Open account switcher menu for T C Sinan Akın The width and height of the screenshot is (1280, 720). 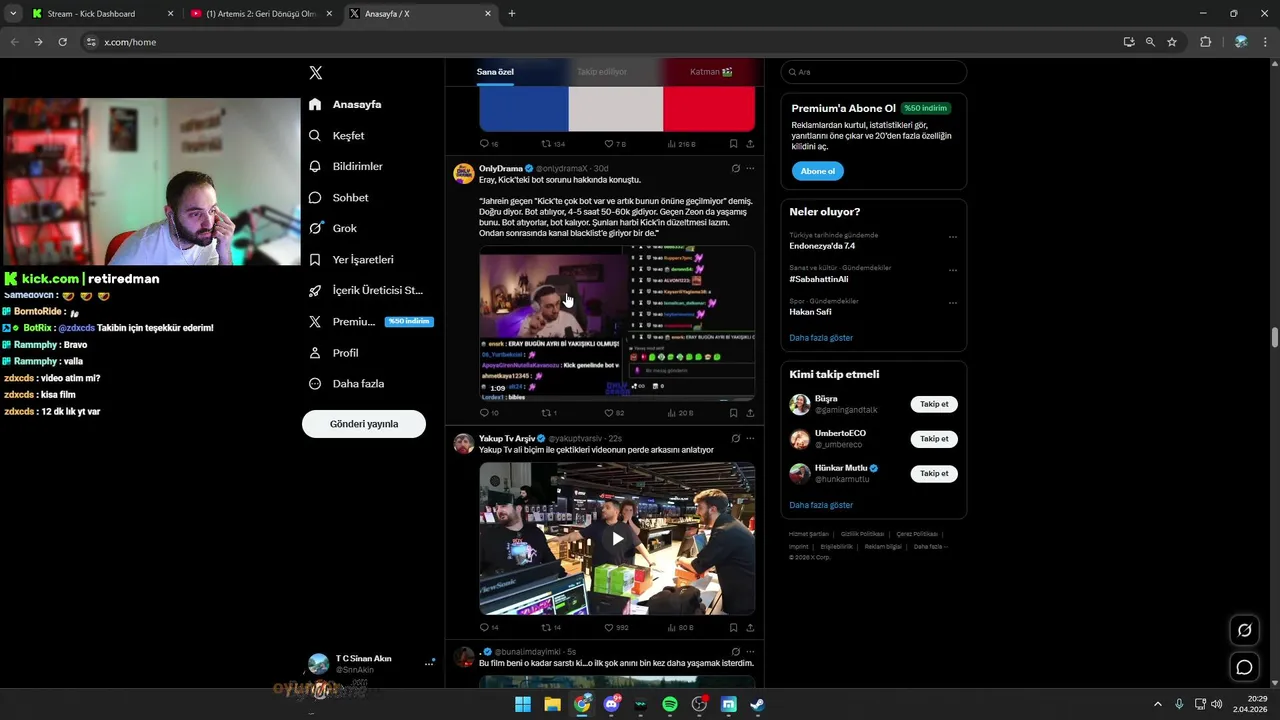tap(370, 664)
